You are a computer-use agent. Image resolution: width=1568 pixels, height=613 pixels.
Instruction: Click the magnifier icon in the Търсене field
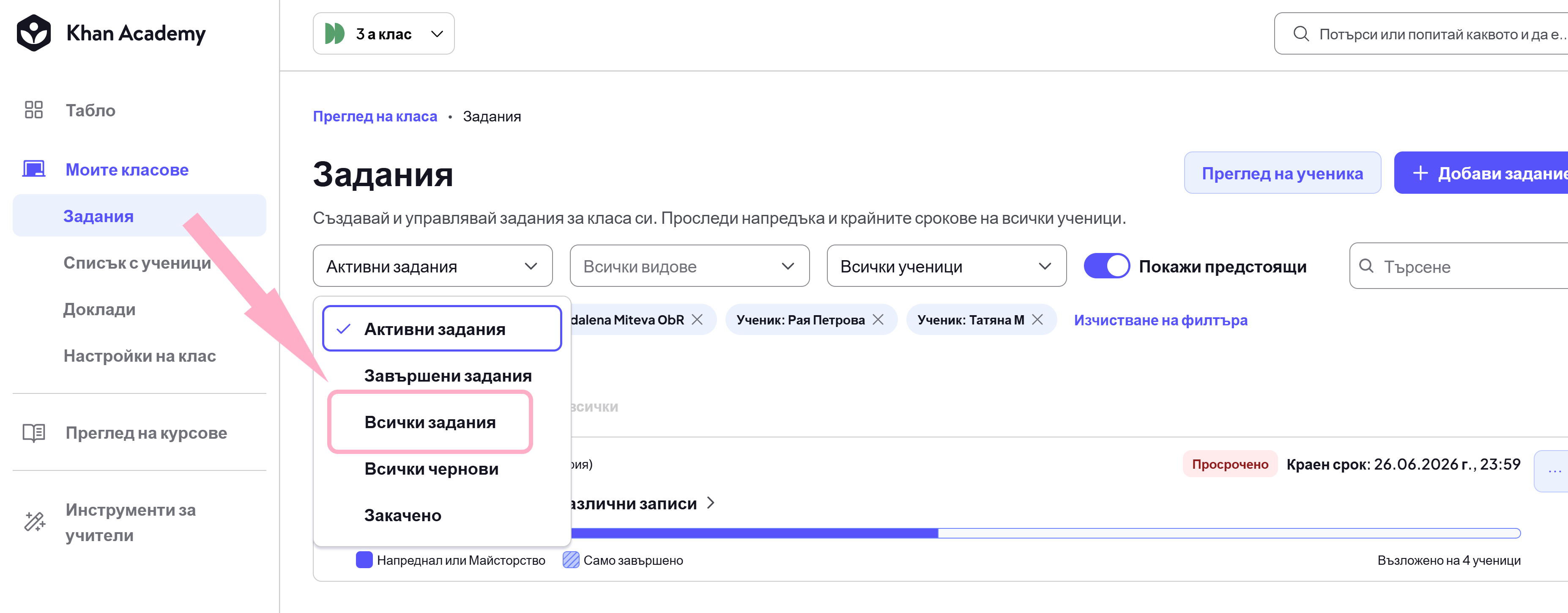1366,266
